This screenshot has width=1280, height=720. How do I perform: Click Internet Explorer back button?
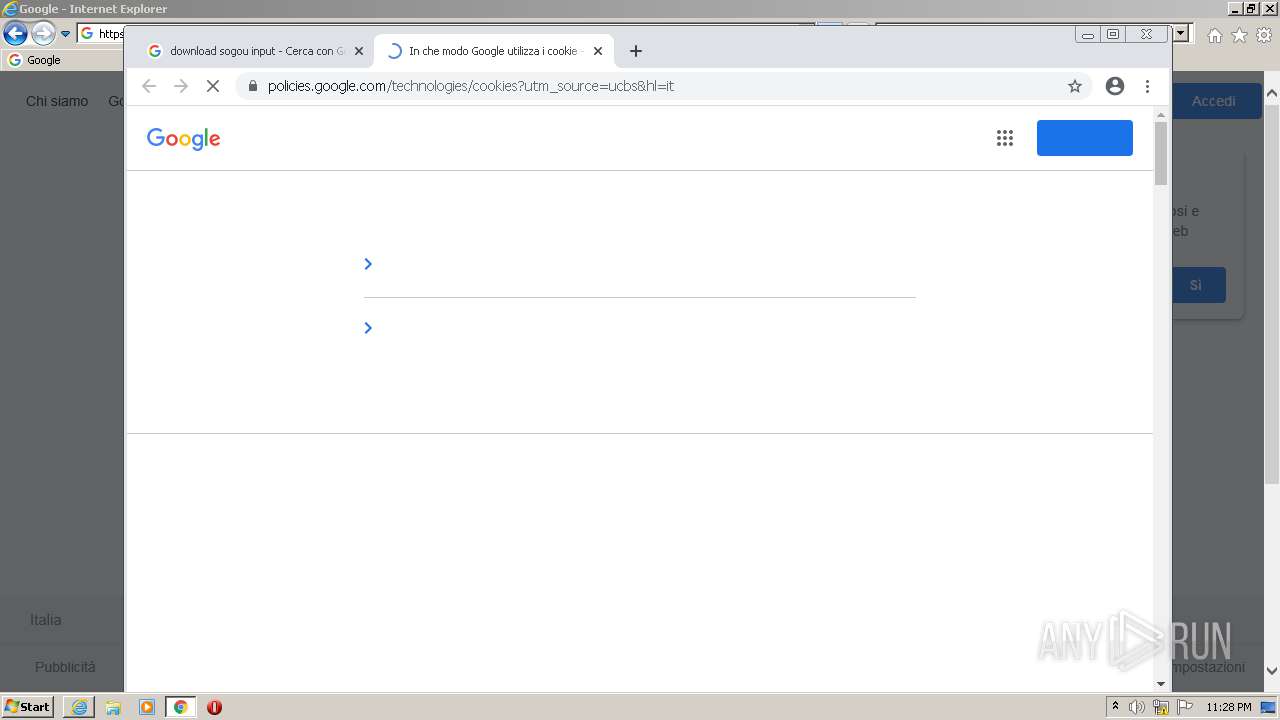[x=15, y=34]
